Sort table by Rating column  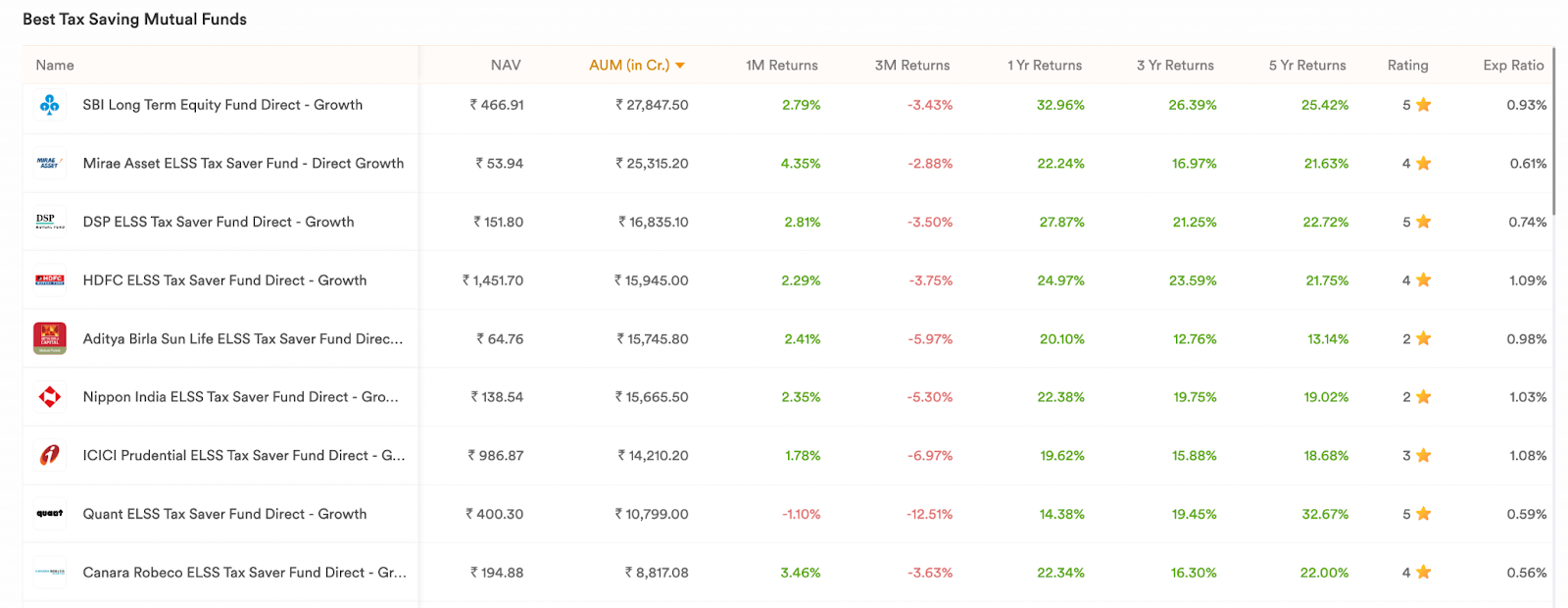[1408, 65]
